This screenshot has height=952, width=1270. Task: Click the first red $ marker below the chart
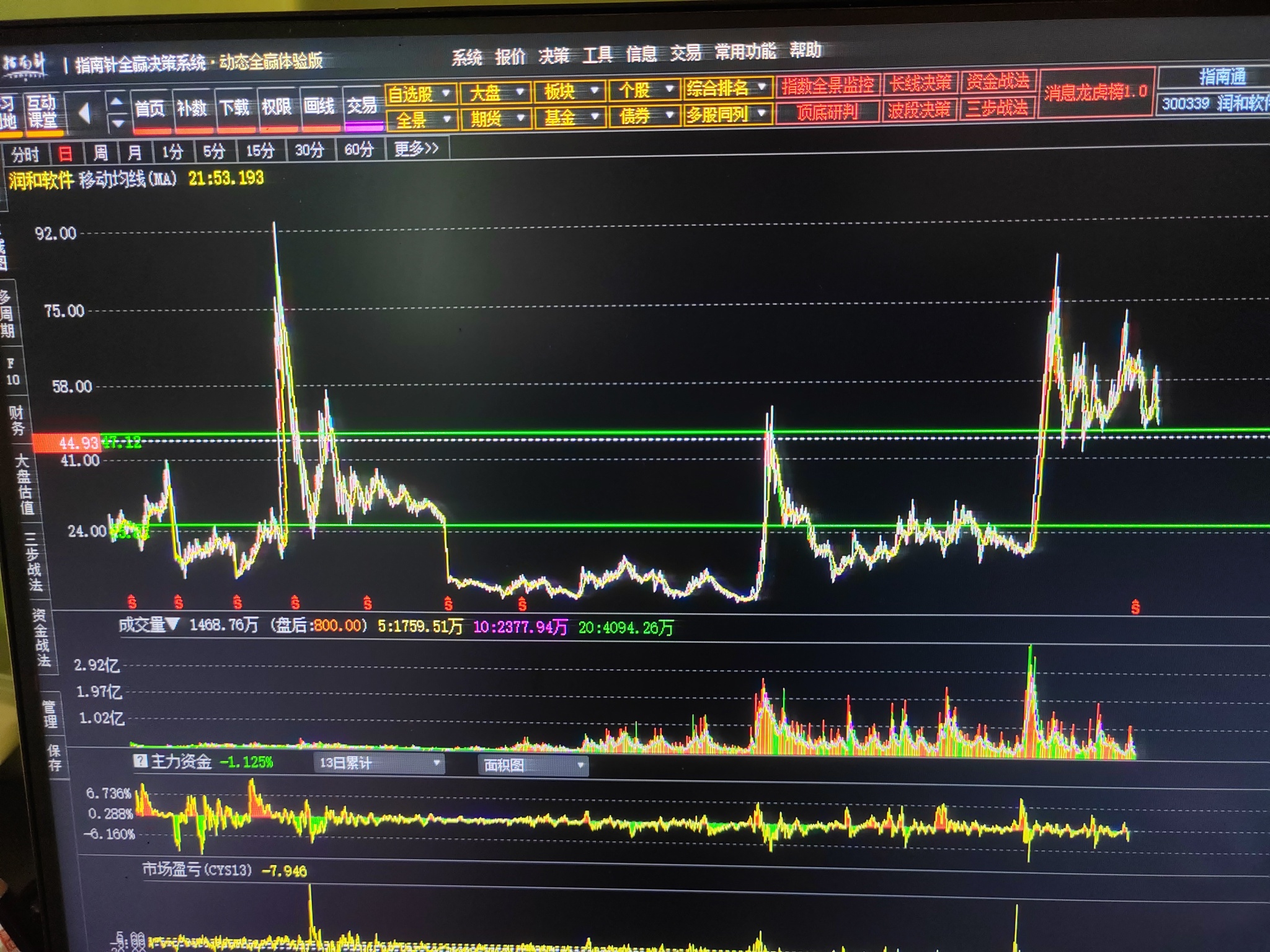[131, 601]
